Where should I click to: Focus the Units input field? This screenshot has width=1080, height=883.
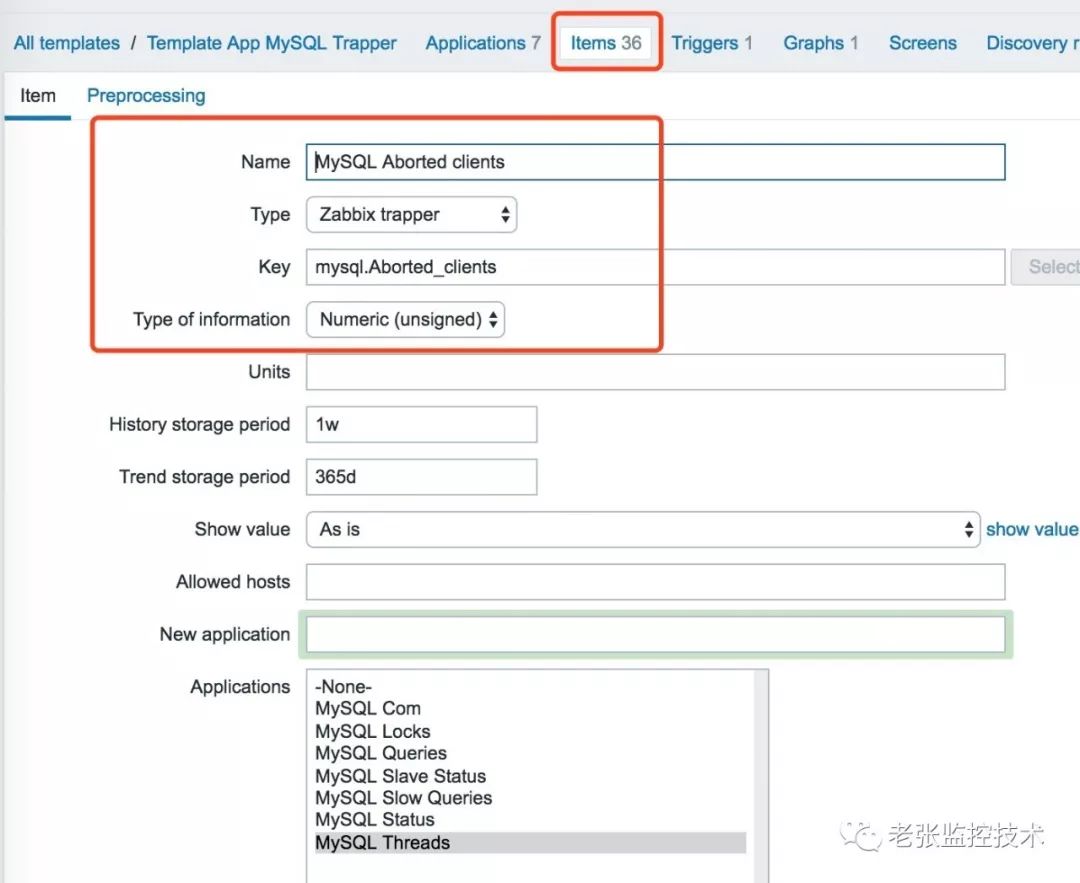tap(655, 372)
